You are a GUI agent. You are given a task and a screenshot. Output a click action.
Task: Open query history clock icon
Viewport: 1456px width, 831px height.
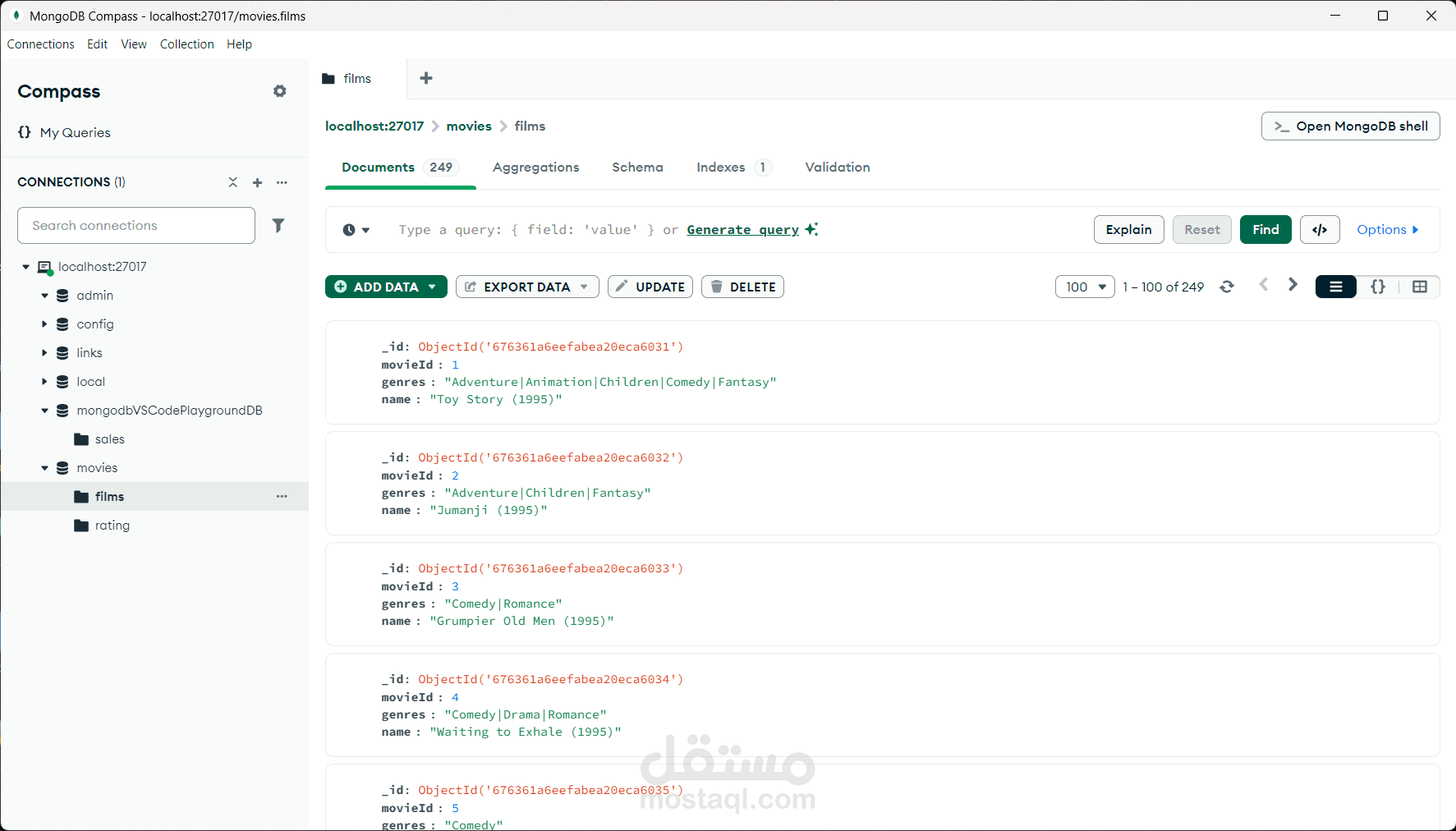[x=349, y=230]
